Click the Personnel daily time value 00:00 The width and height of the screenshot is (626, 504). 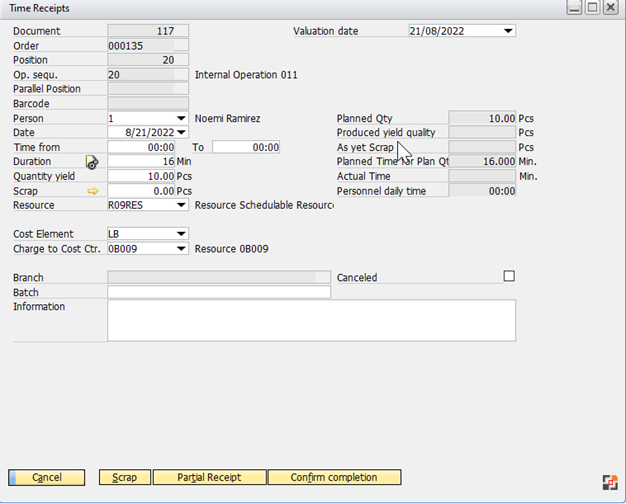[x=482, y=191]
